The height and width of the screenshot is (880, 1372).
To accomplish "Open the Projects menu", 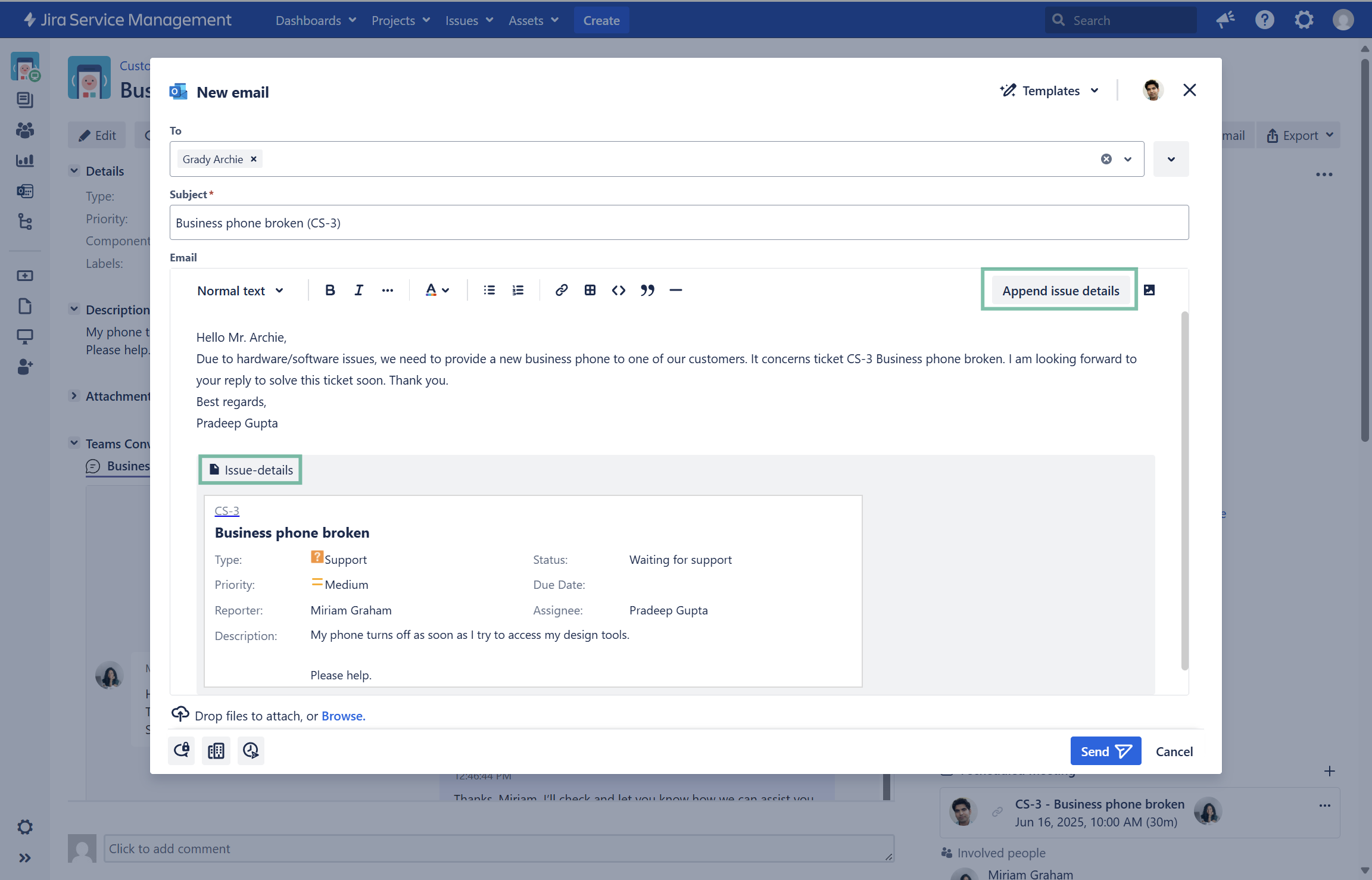I will coord(400,20).
